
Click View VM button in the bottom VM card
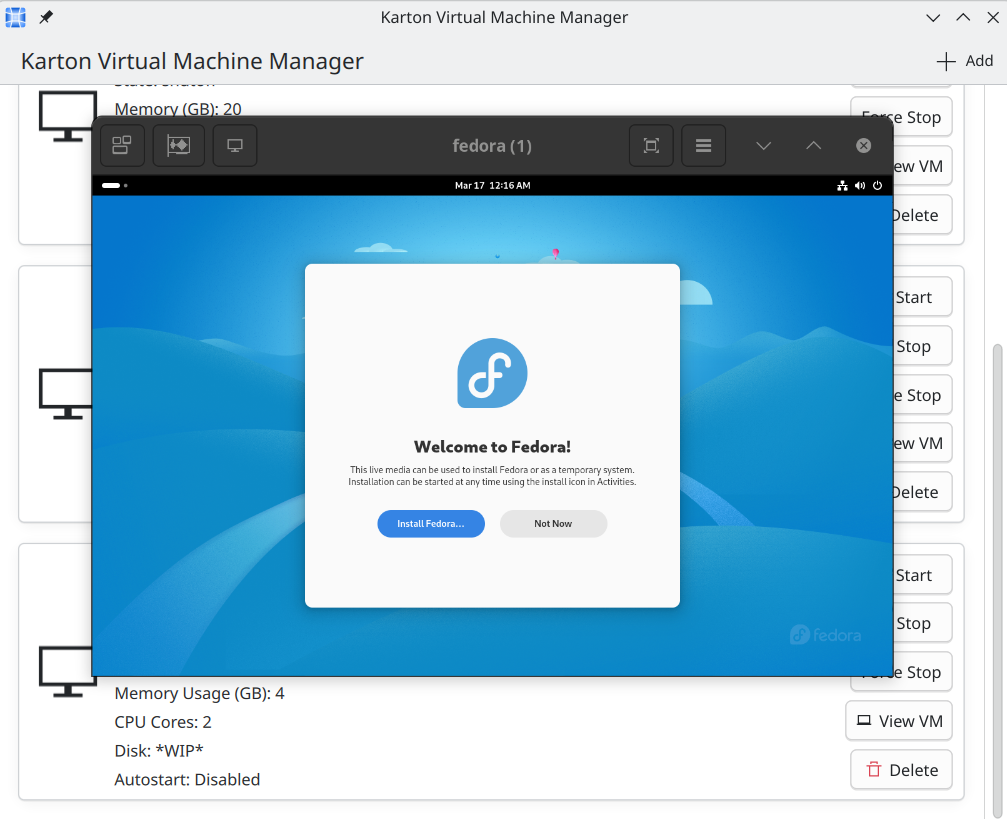click(x=899, y=721)
